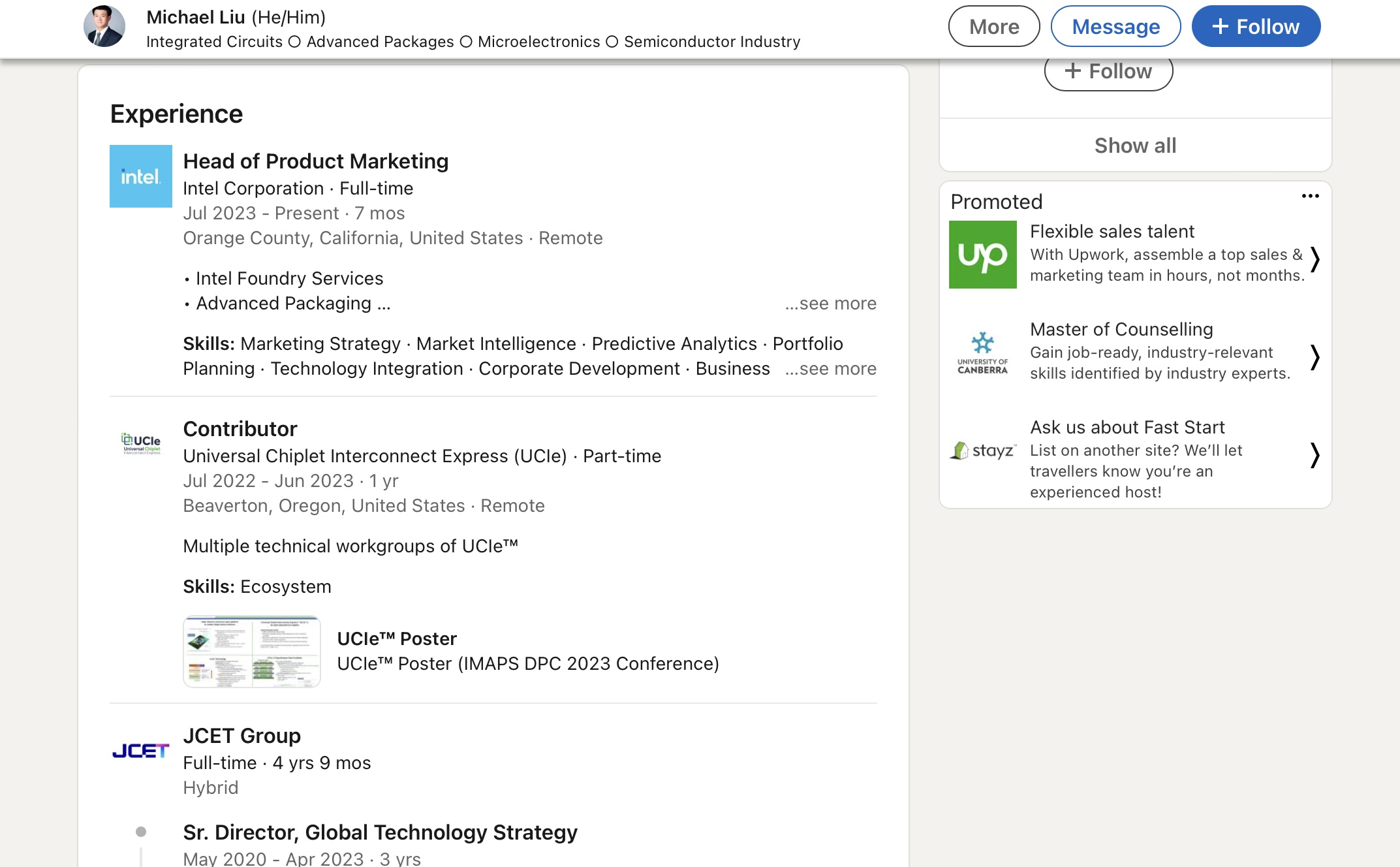Screen dimensions: 1400x867
Task: Open the UCIe Poster thumbnail
Action: (x=252, y=652)
